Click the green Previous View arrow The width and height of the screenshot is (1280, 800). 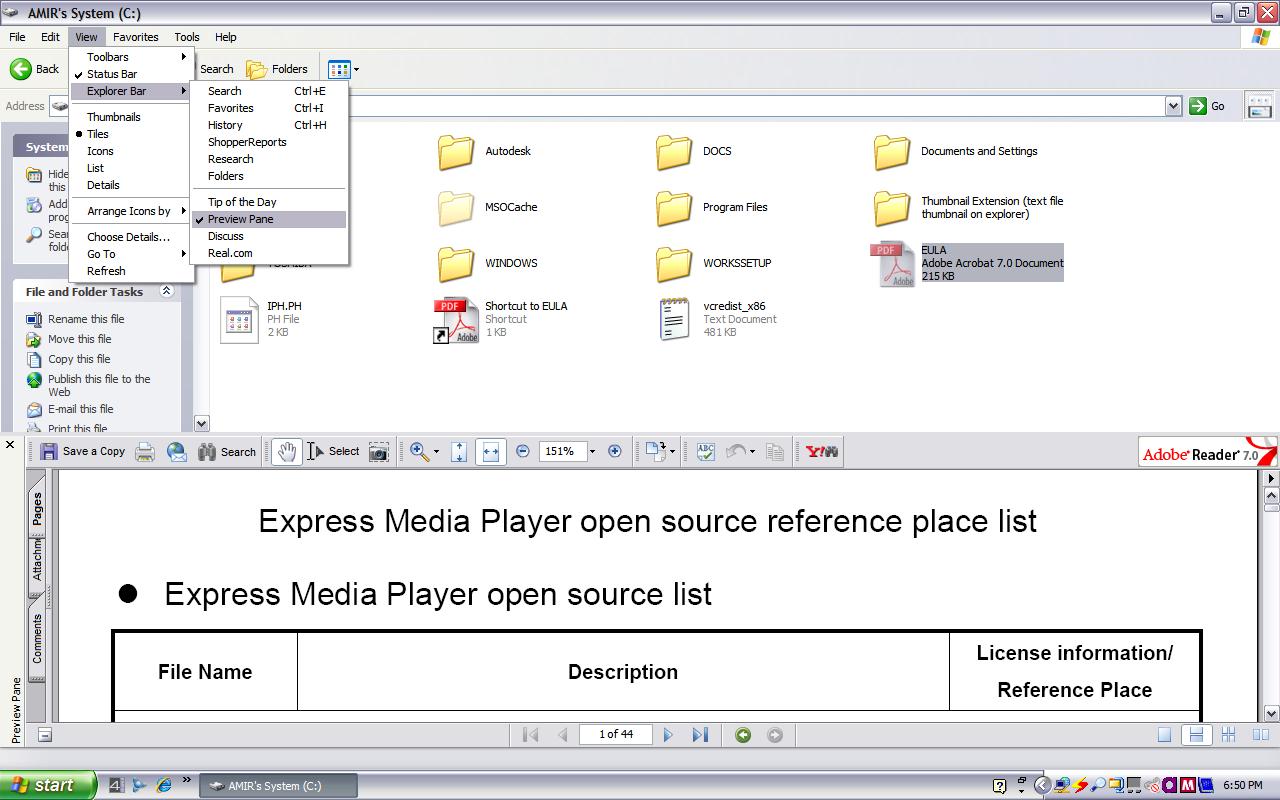[x=743, y=735]
